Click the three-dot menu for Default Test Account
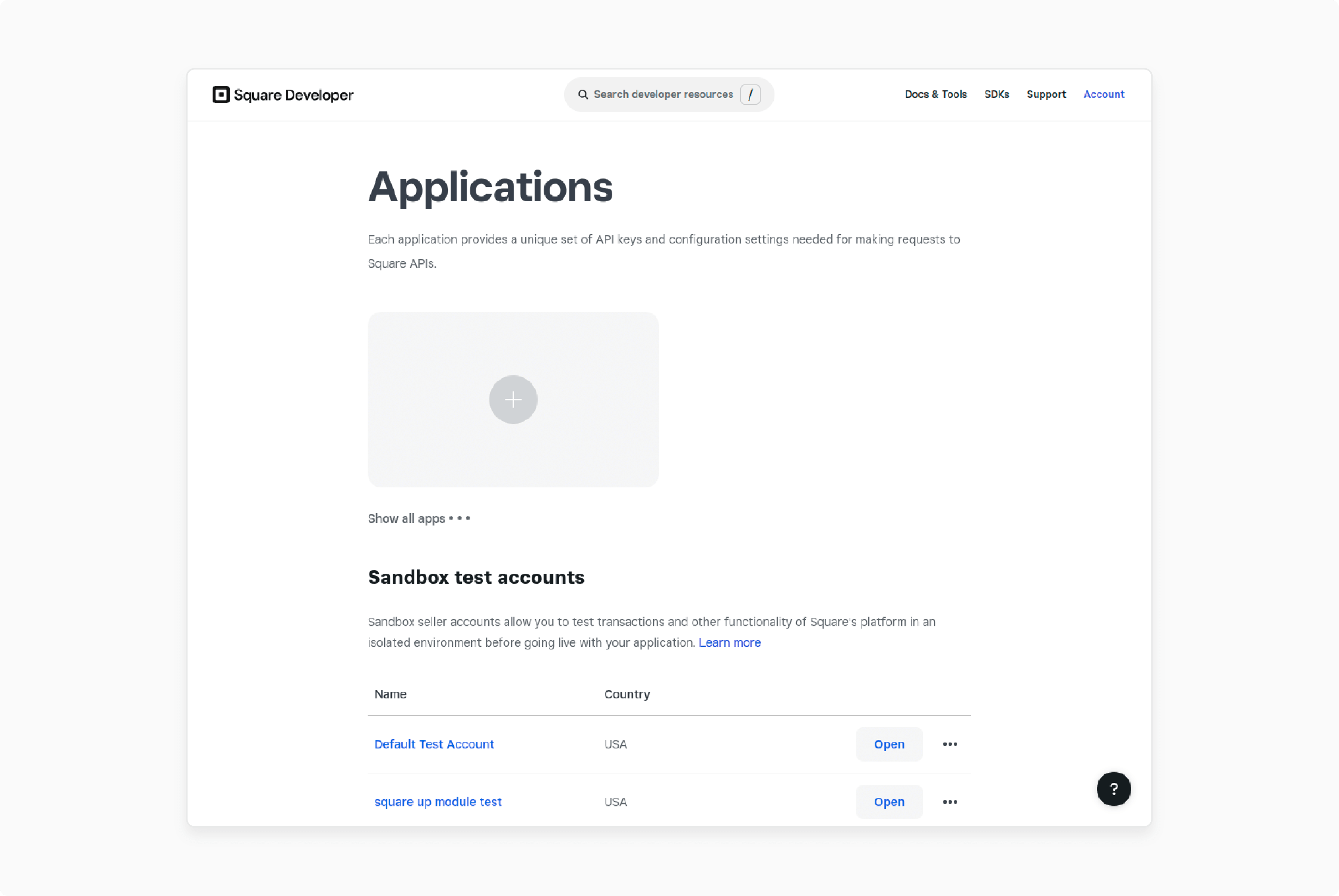This screenshot has width=1339, height=896. 950,744
